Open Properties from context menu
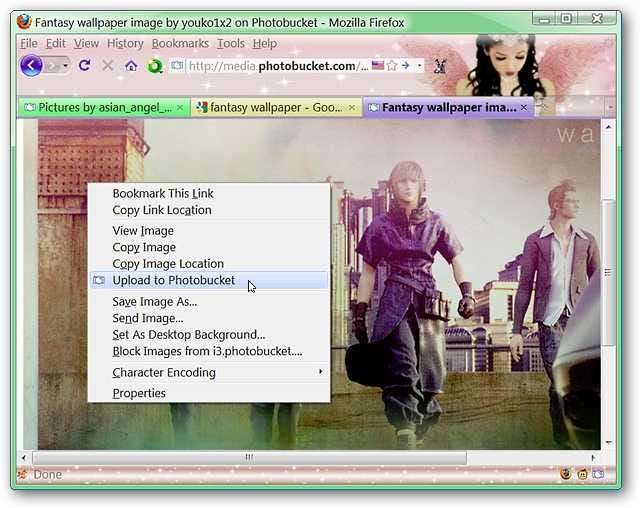Image resolution: width=640 pixels, height=508 pixels. point(208,393)
